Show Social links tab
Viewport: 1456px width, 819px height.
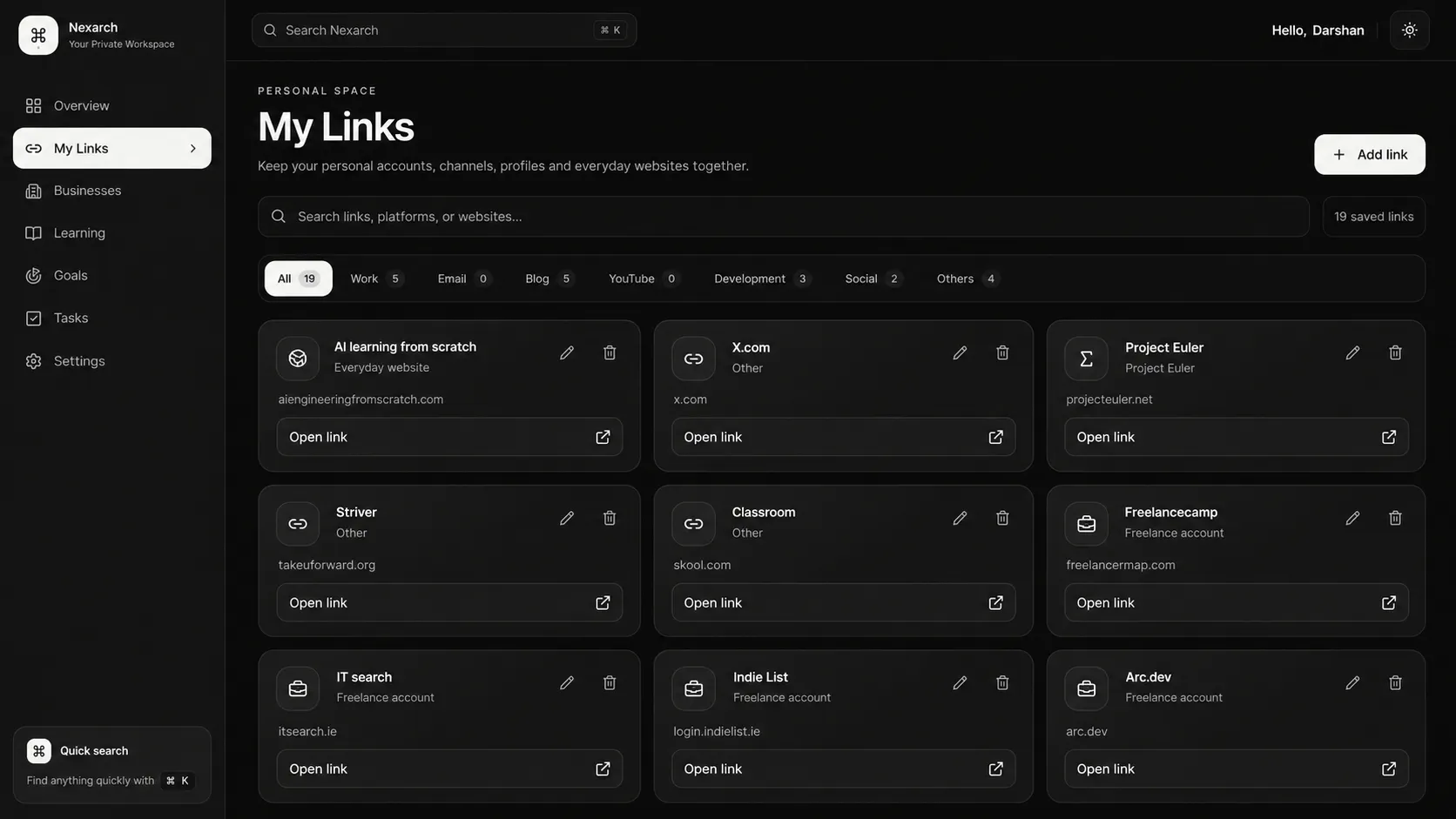[873, 279]
